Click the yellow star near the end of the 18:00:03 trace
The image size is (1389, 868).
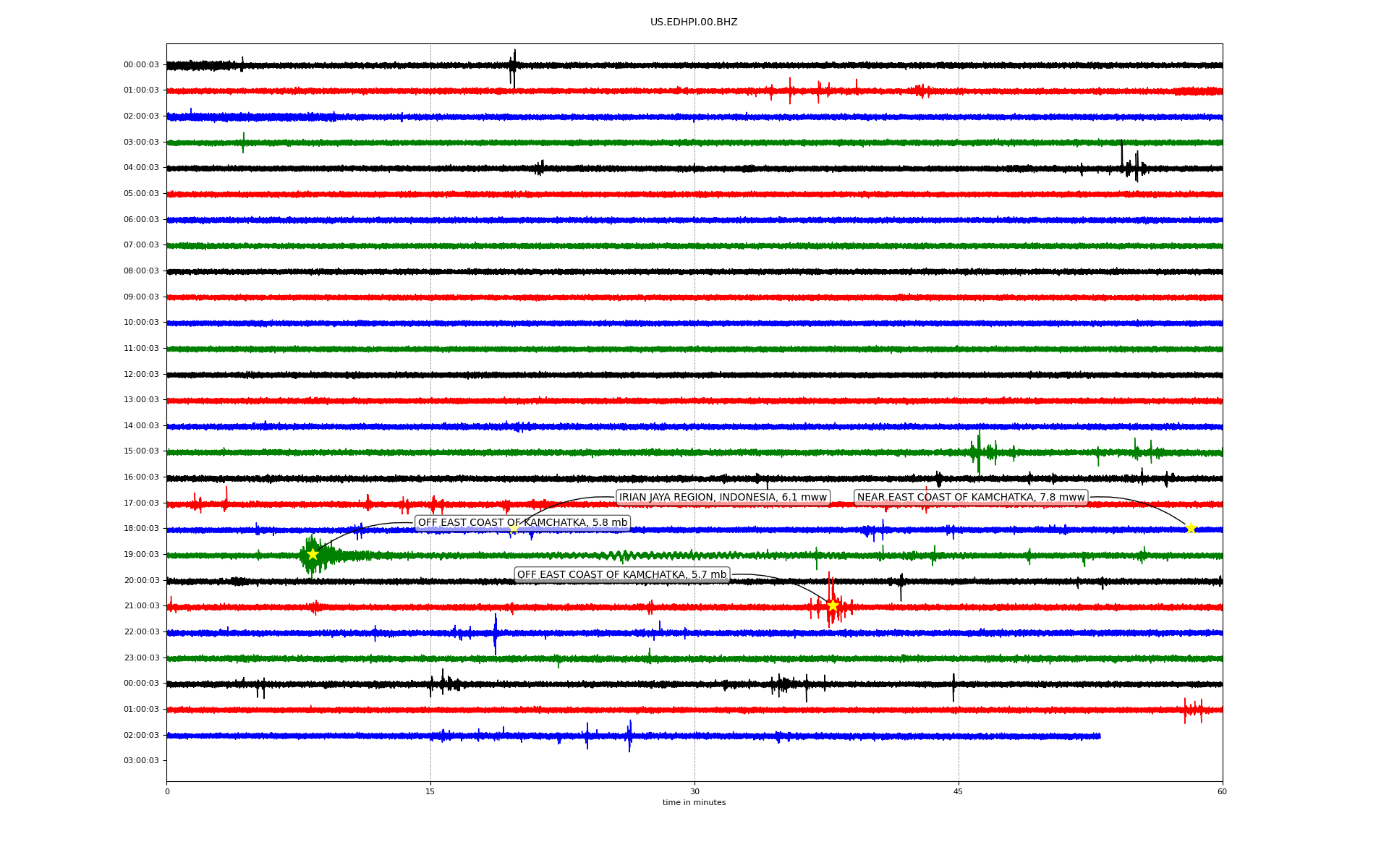1191,528
